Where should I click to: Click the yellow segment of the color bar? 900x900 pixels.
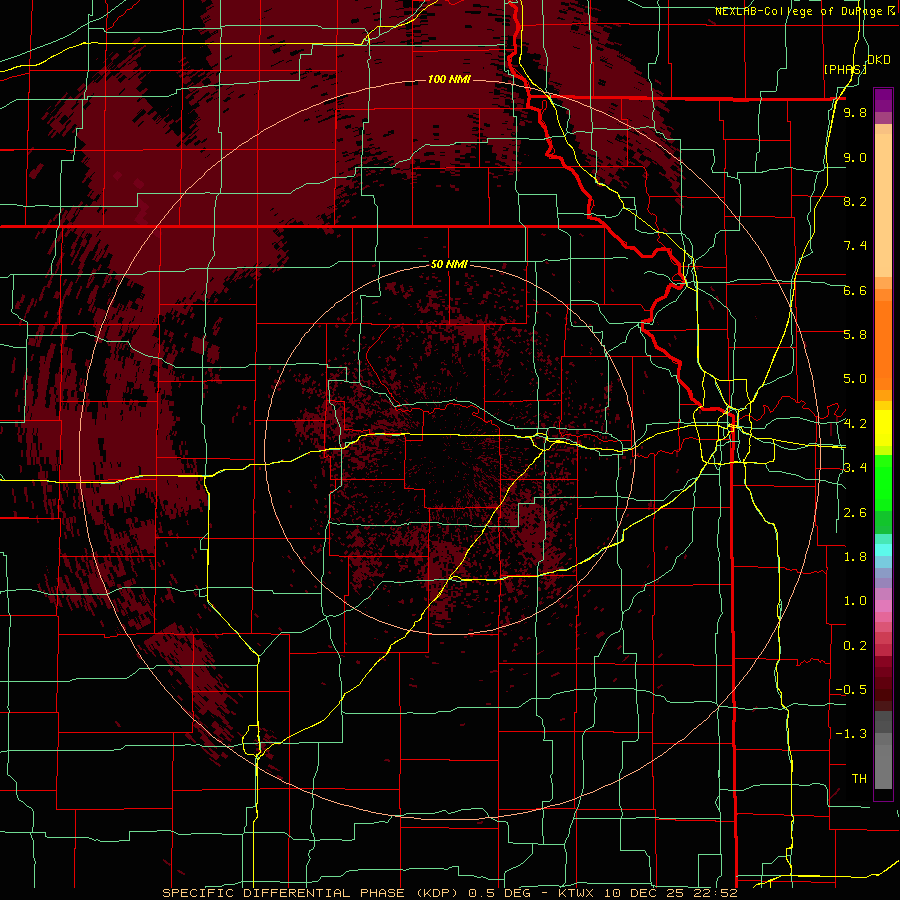click(883, 428)
